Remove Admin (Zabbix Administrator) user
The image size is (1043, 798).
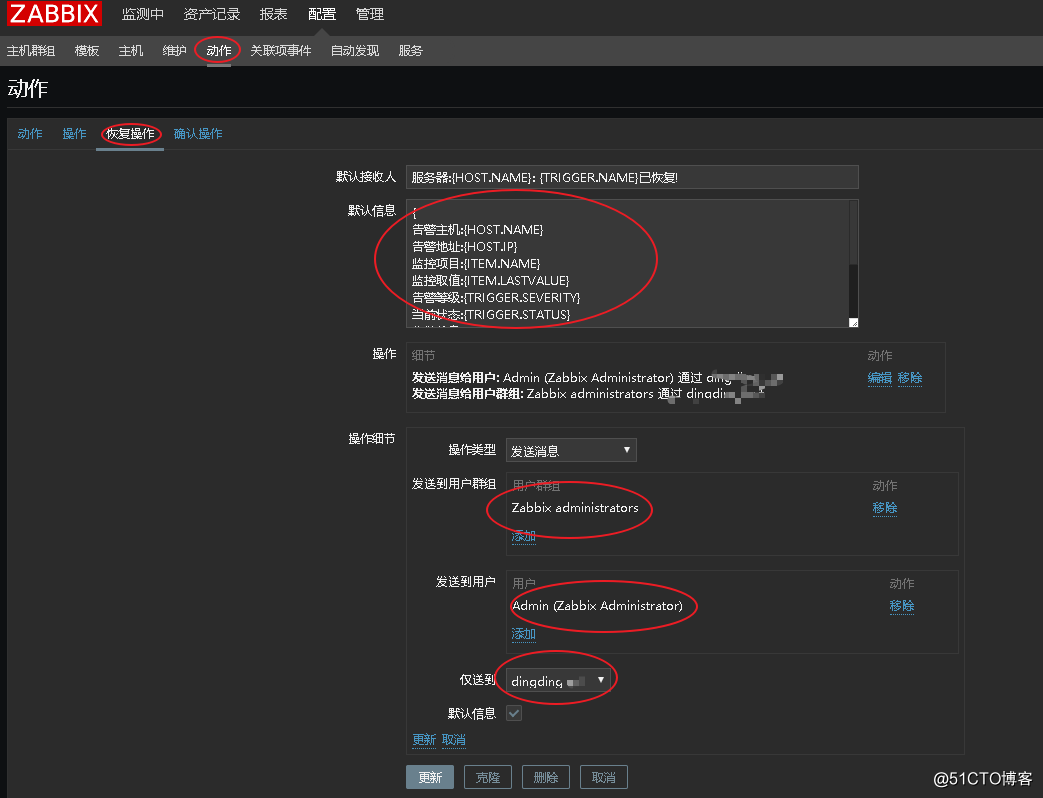(x=902, y=605)
